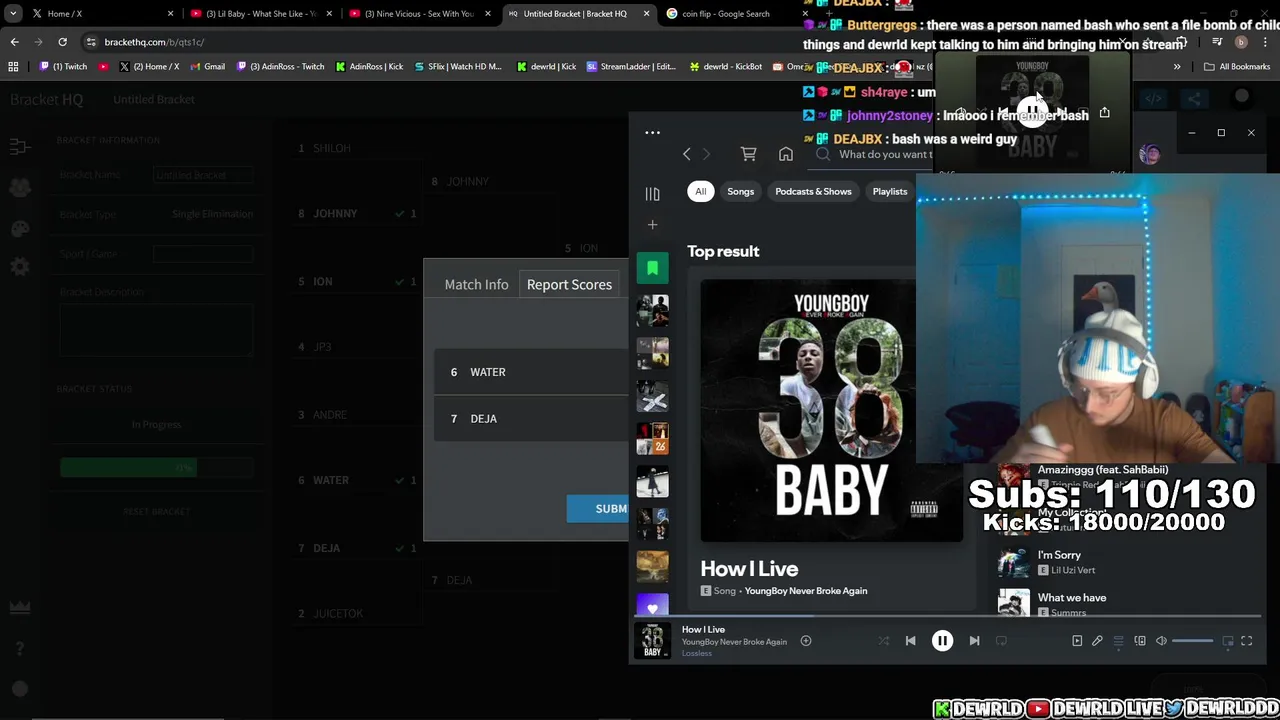Pause the video overlay

coord(1032,110)
